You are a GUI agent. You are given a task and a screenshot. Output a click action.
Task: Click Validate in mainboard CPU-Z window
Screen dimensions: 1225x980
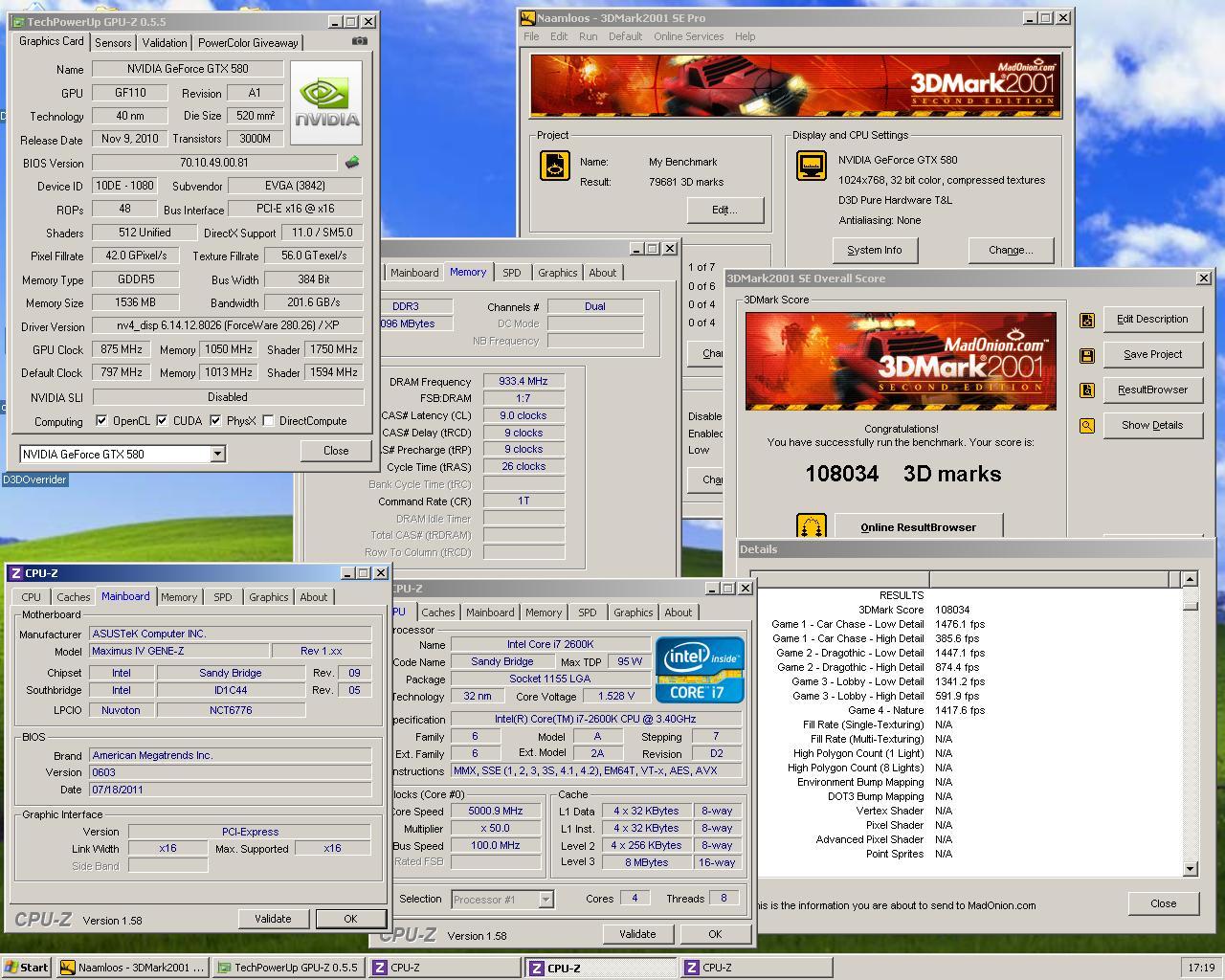pyautogui.click(x=273, y=919)
